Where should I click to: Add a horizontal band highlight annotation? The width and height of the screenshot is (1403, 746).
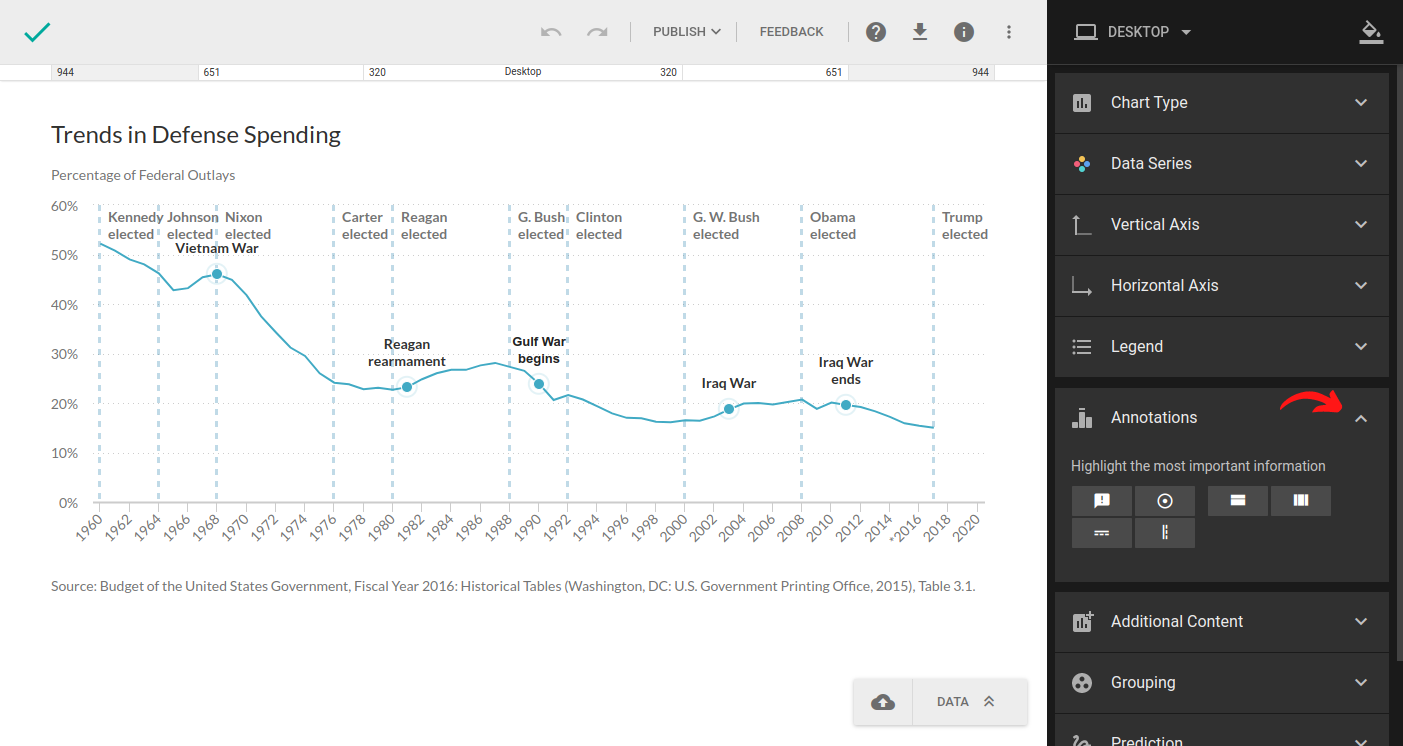tap(1238, 501)
